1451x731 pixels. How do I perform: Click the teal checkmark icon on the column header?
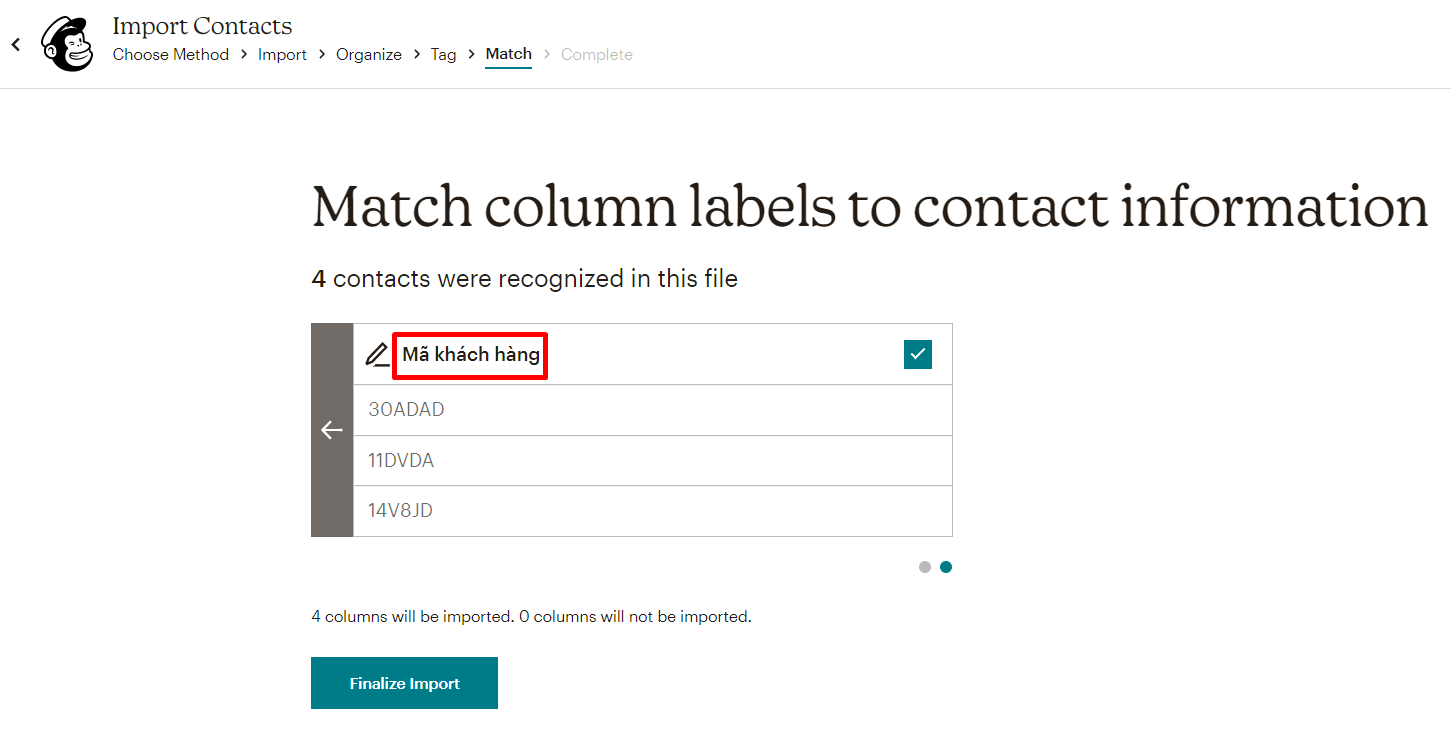click(917, 354)
